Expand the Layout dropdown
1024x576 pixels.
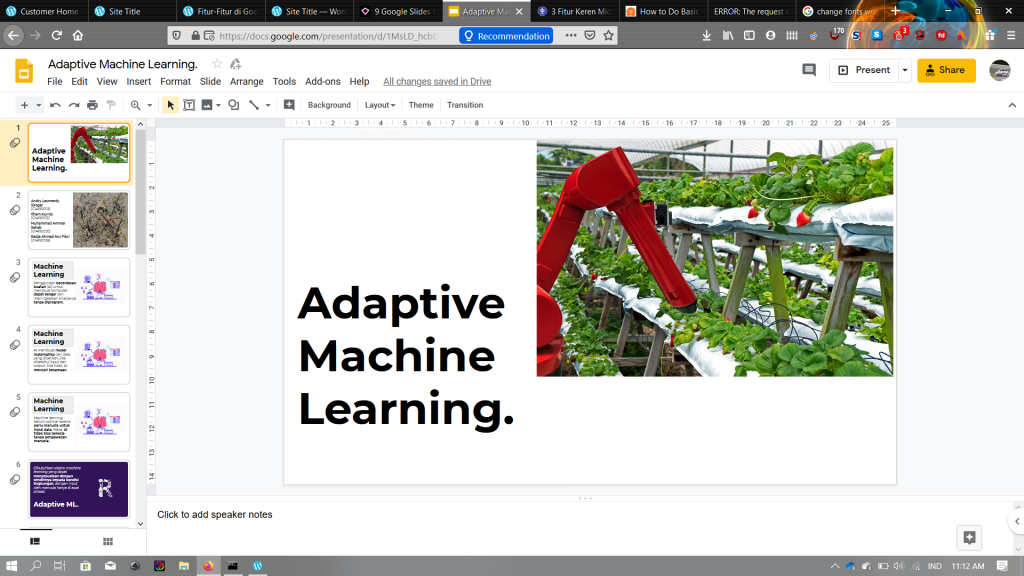point(379,105)
